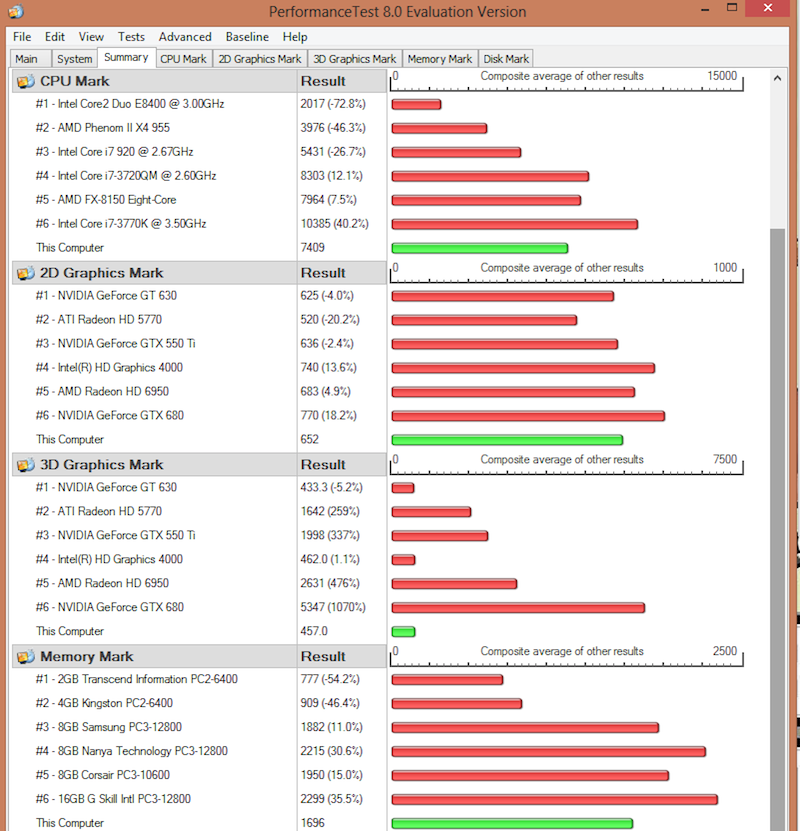800x831 pixels.
Task: Switch to the System tab
Action: [x=75, y=59]
